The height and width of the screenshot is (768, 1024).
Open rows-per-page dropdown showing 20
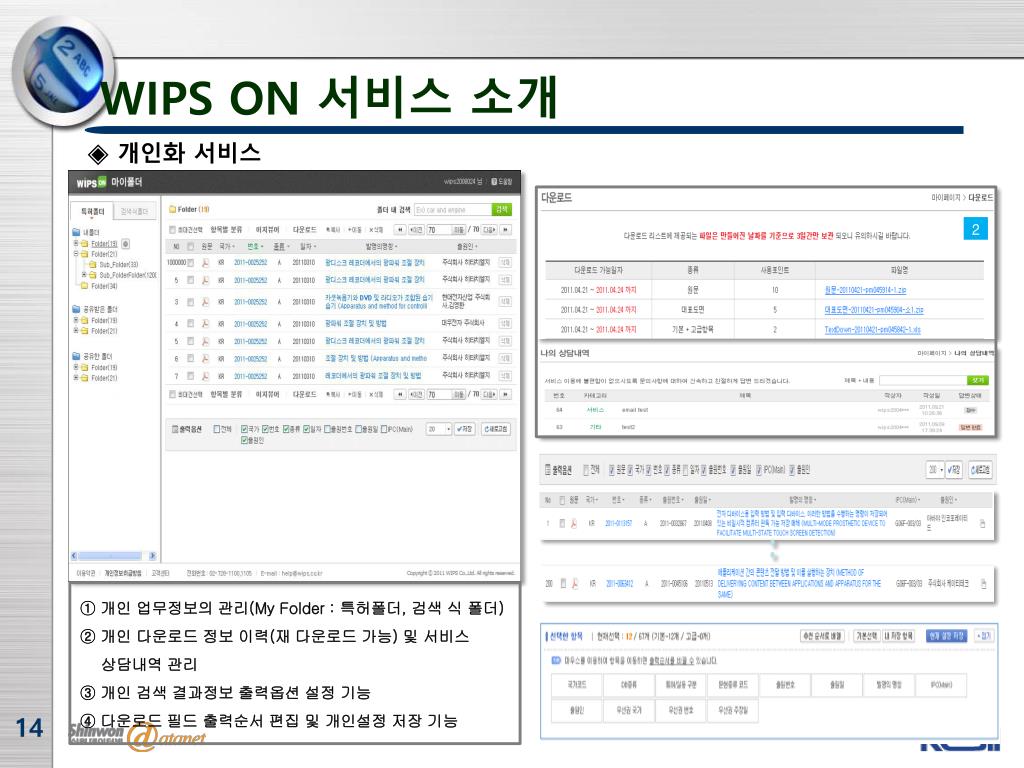tap(439, 429)
